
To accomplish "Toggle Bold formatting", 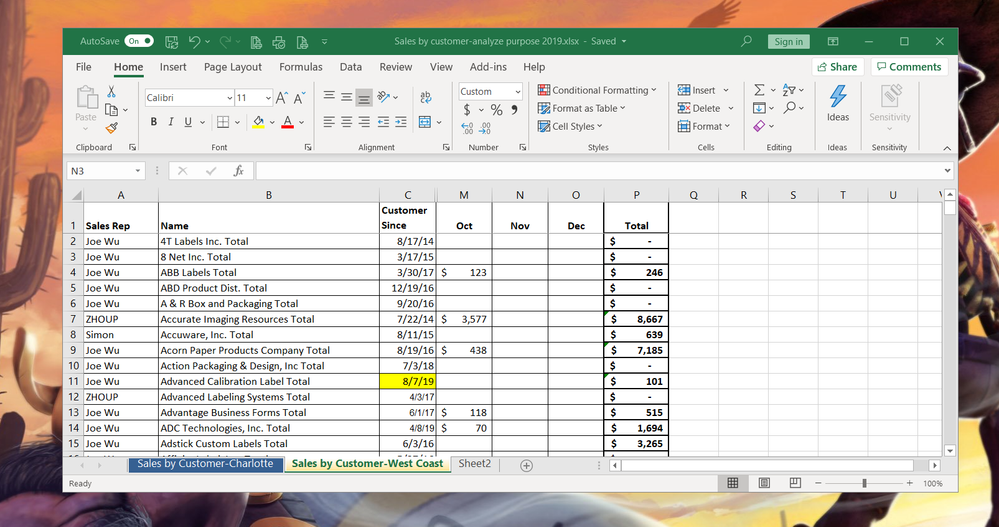I will coord(154,122).
